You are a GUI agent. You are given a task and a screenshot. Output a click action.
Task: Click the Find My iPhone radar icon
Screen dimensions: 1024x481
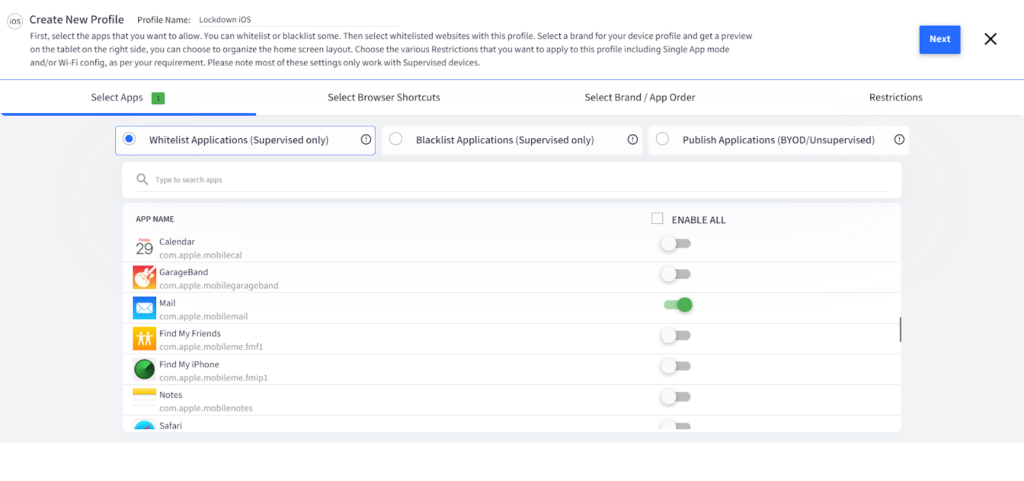144,369
